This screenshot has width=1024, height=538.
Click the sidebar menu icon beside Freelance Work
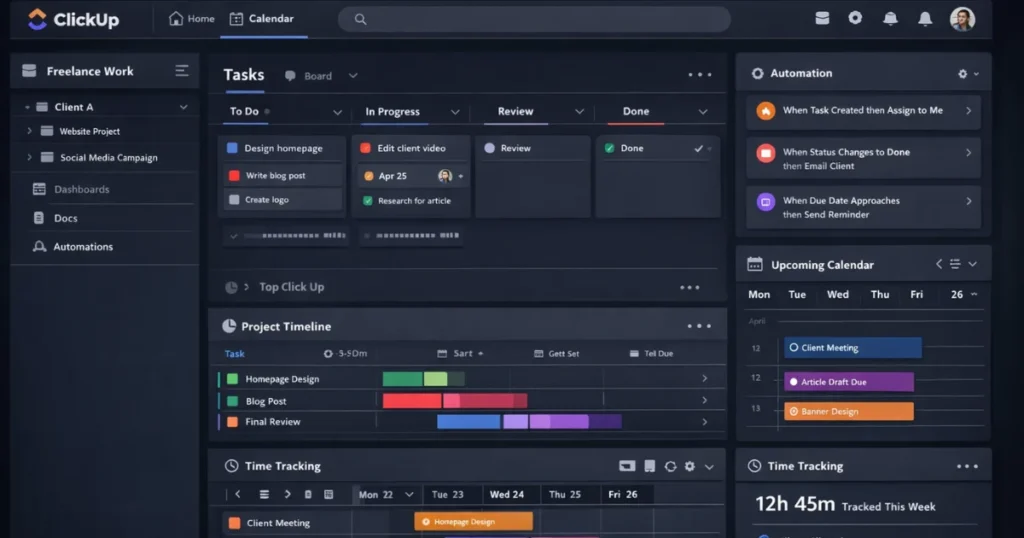click(x=181, y=71)
